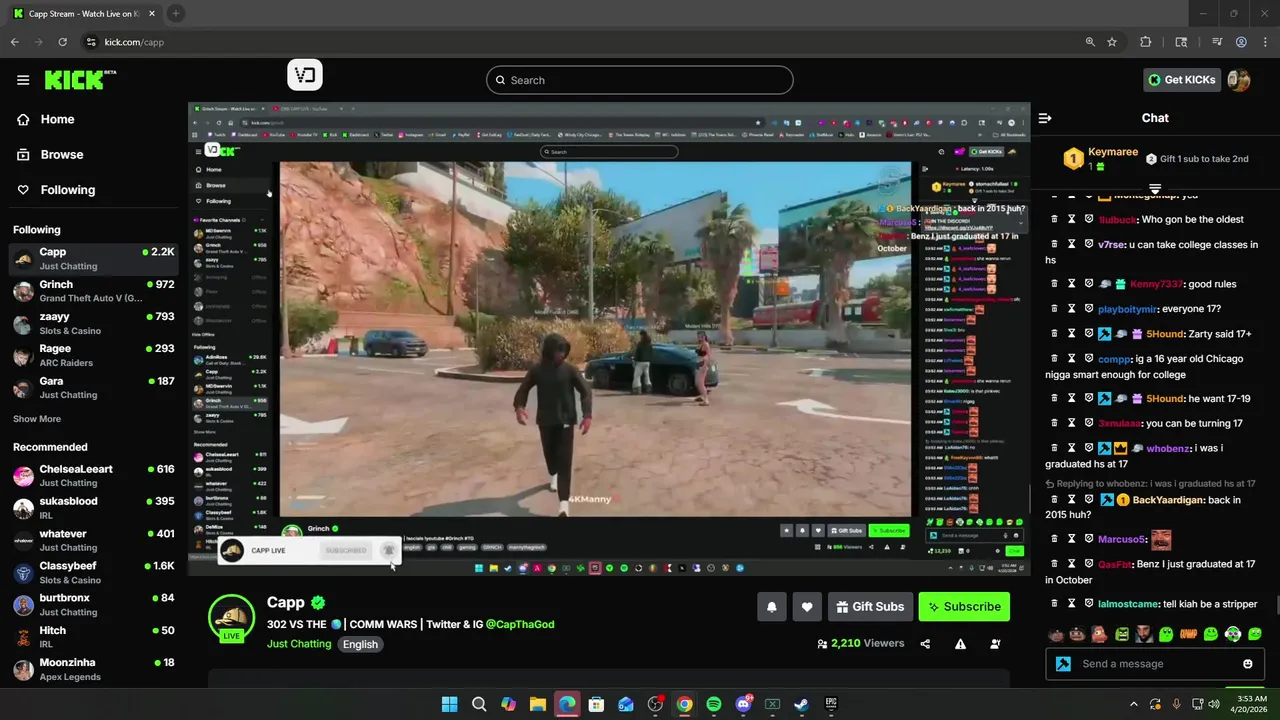The height and width of the screenshot is (720, 1280).
Task: Expand following list with Show More
Action: [x=37, y=419]
